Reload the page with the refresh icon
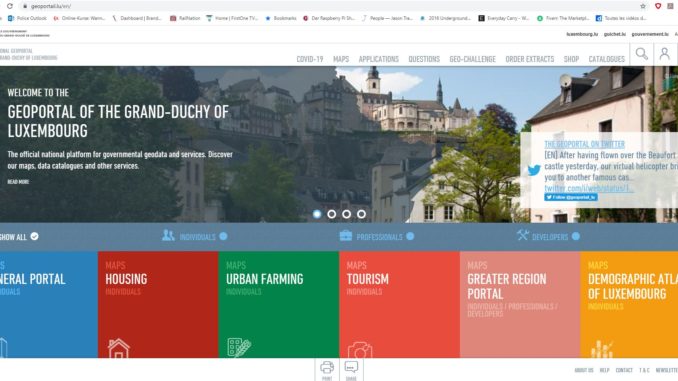Screen dimensions: 678x381 pyautogui.click(x=10, y=6)
